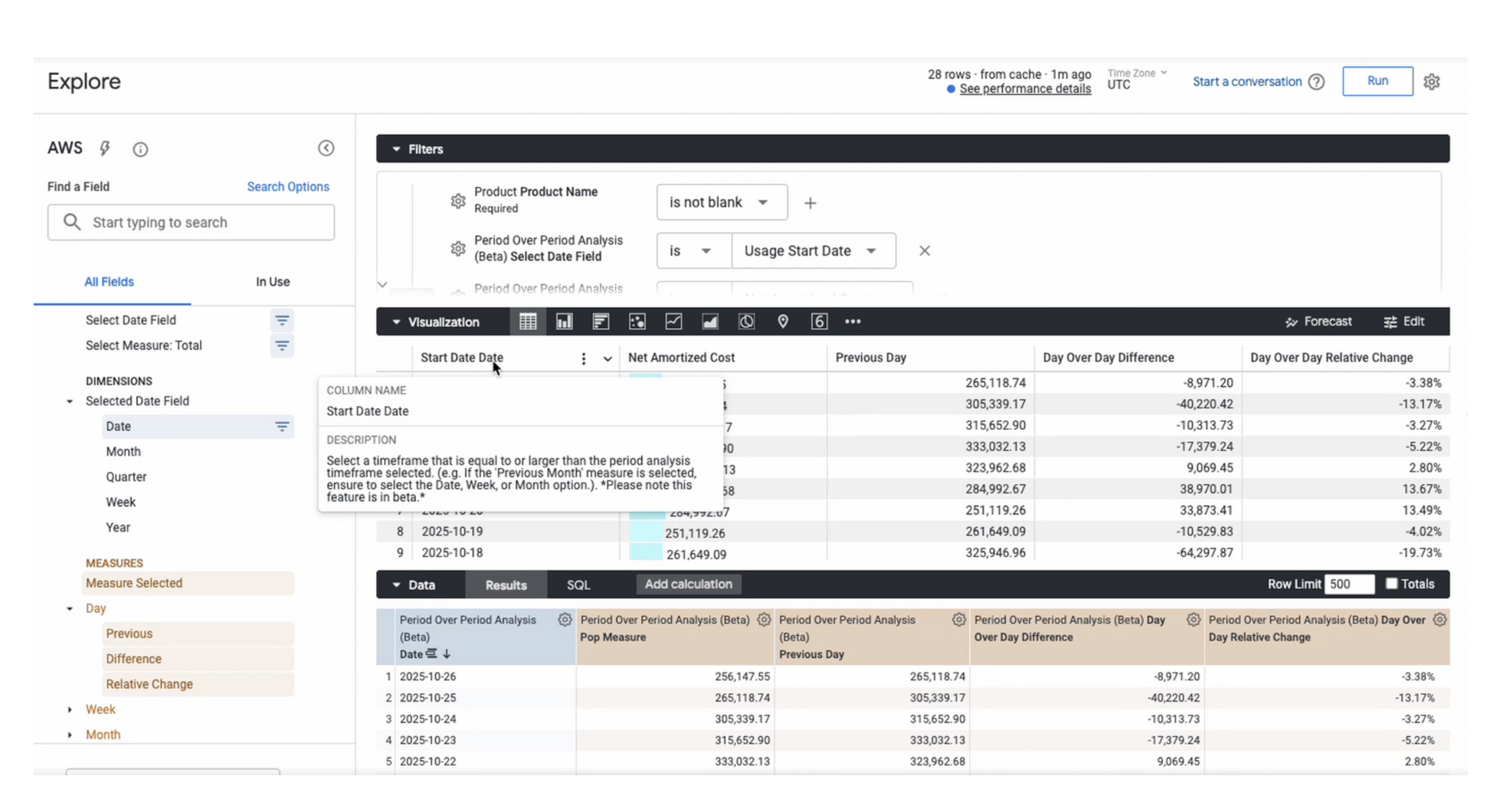Choose the single value visualization icon
Viewport: 1500px width, 812px height.
(x=819, y=322)
